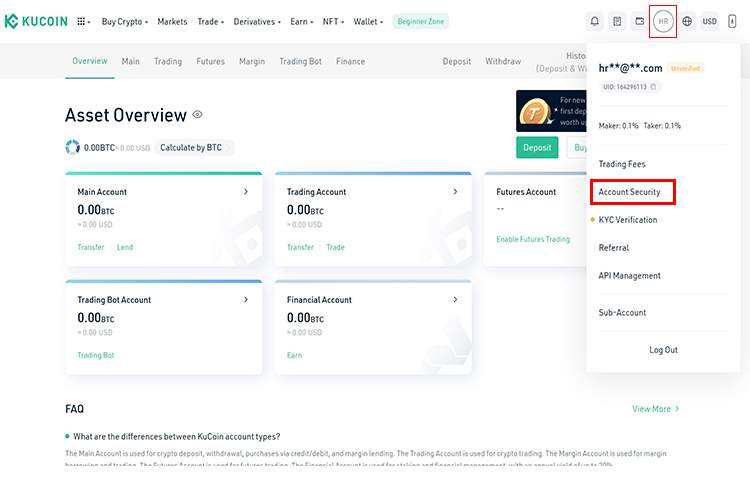
Task: Expand Wallet dropdown menu
Action: pos(368,22)
